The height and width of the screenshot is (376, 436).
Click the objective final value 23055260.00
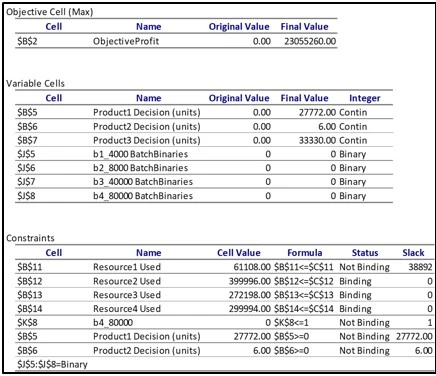click(x=310, y=41)
